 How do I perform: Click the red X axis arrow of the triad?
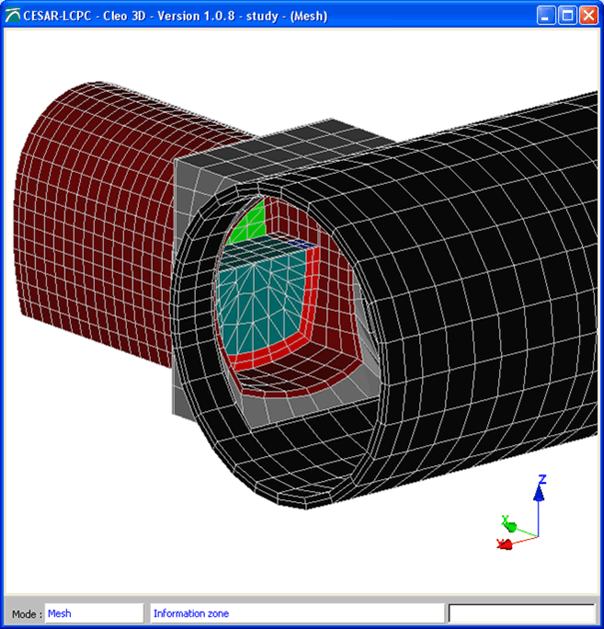click(x=505, y=544)
